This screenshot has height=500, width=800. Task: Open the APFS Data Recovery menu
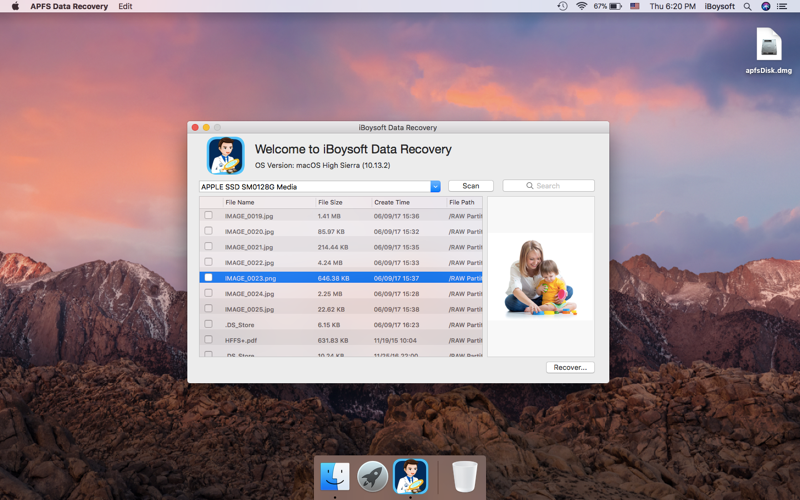coord(70,6)
